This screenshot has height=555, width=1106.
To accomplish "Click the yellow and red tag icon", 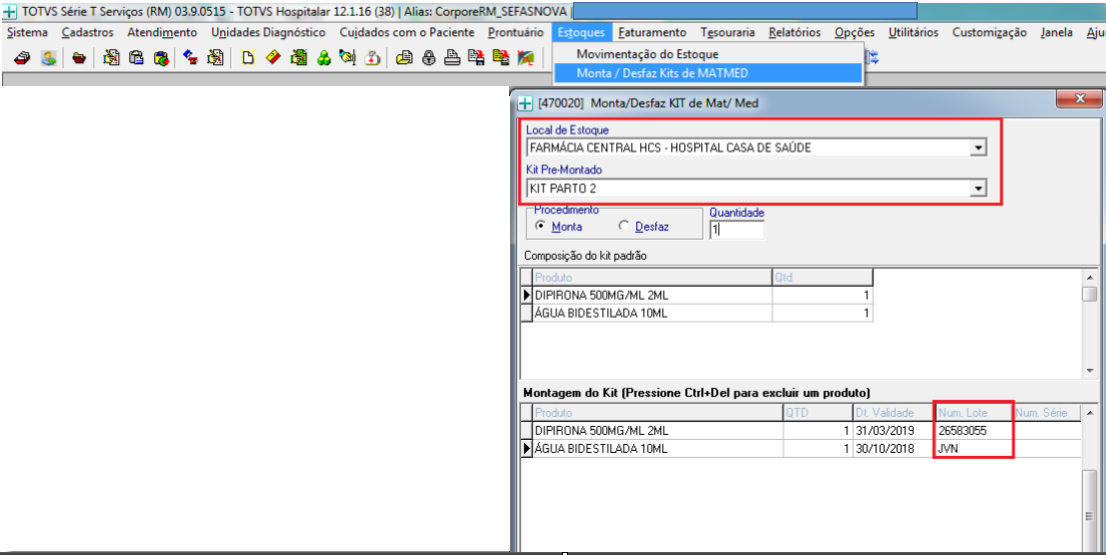I will pyautogui.click(x=273, y=58).
